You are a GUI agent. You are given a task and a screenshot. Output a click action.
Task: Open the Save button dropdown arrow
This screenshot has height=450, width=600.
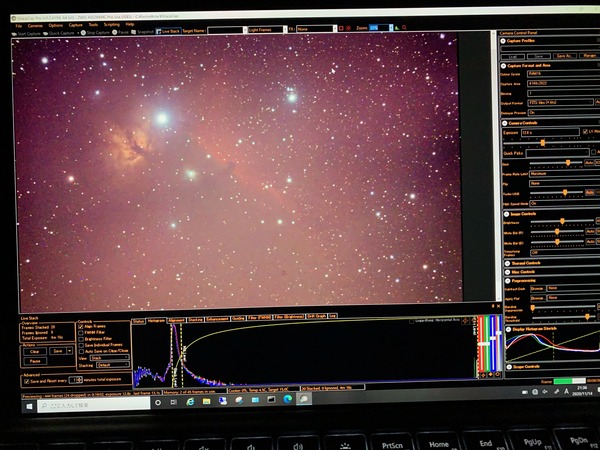(x=70, y=351)
